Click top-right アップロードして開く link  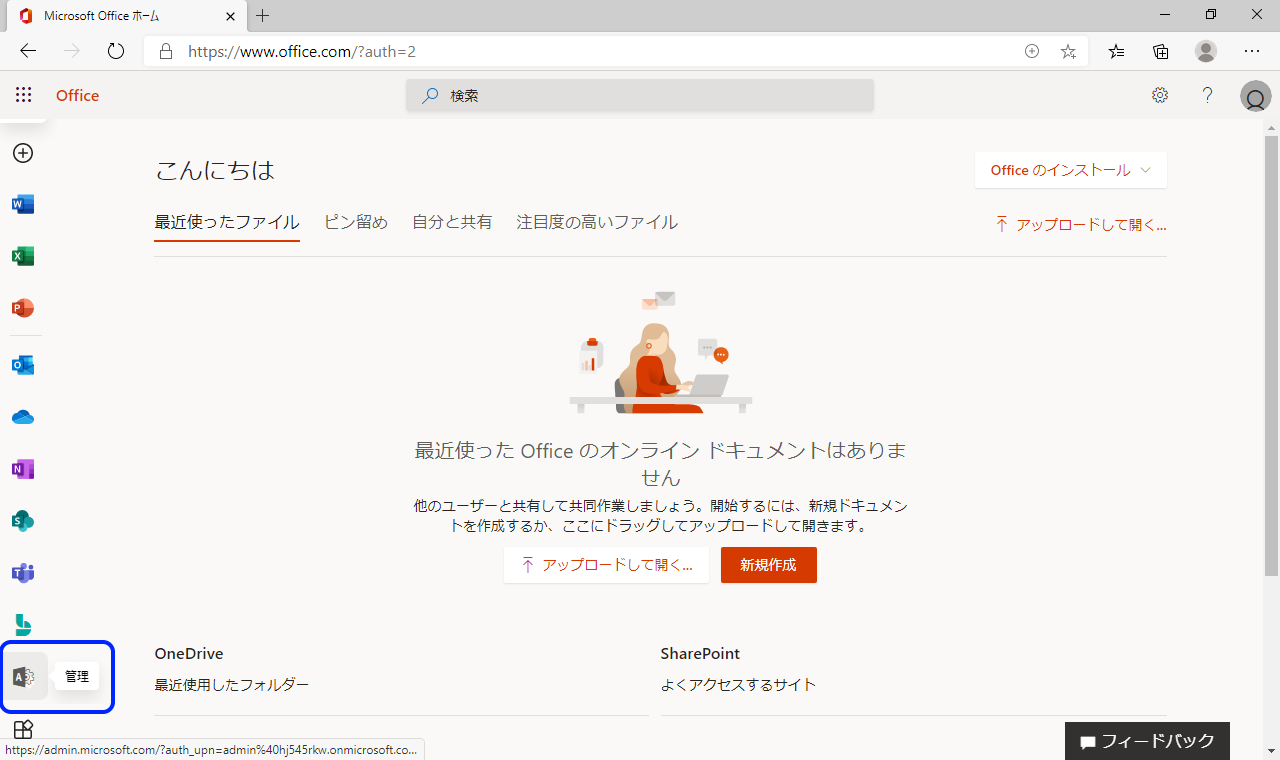pyautogui.click(x=1080, y=225)
